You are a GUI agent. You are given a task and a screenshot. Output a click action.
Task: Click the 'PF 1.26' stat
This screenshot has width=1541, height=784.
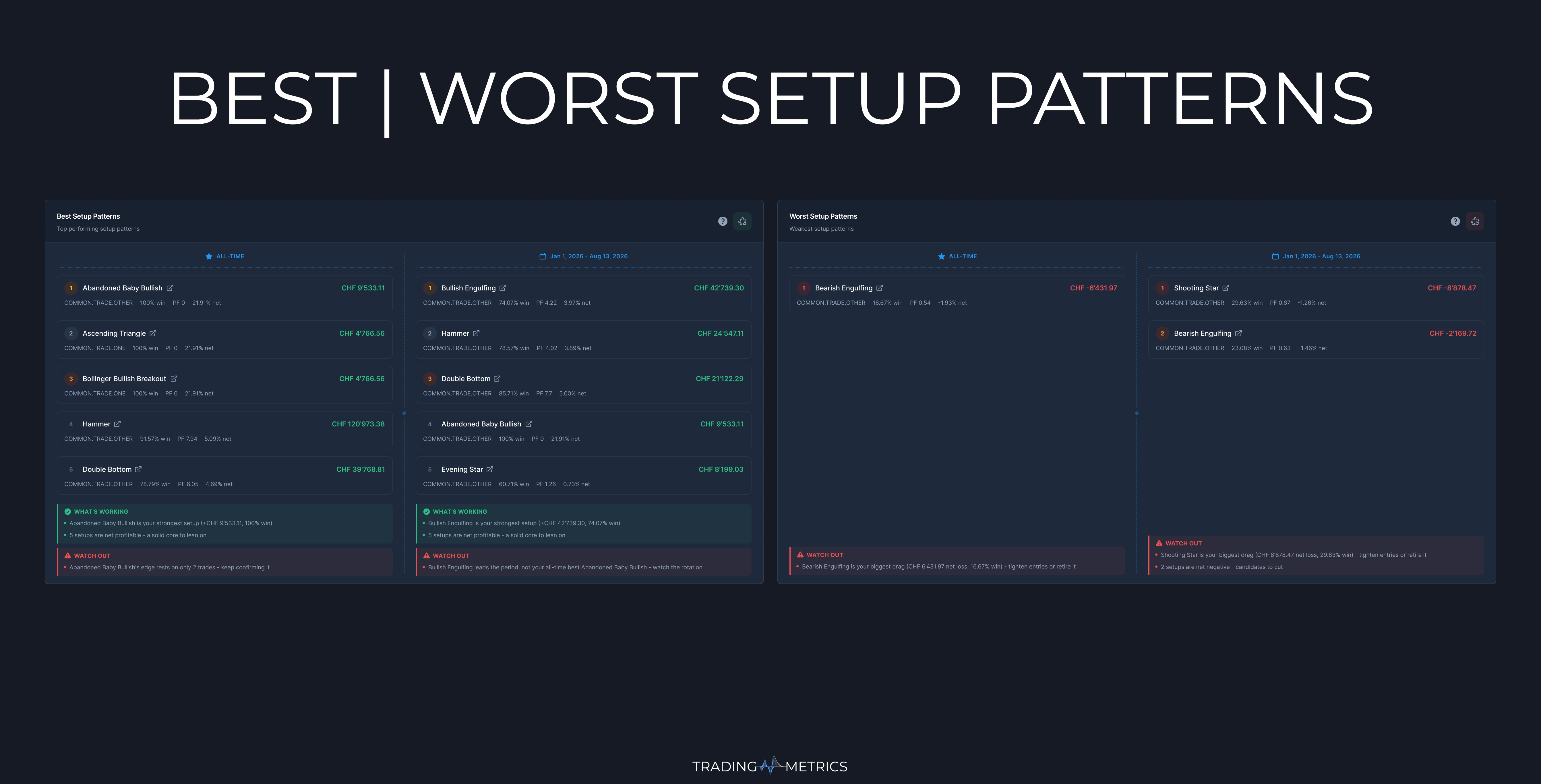[x=546, y=484]
